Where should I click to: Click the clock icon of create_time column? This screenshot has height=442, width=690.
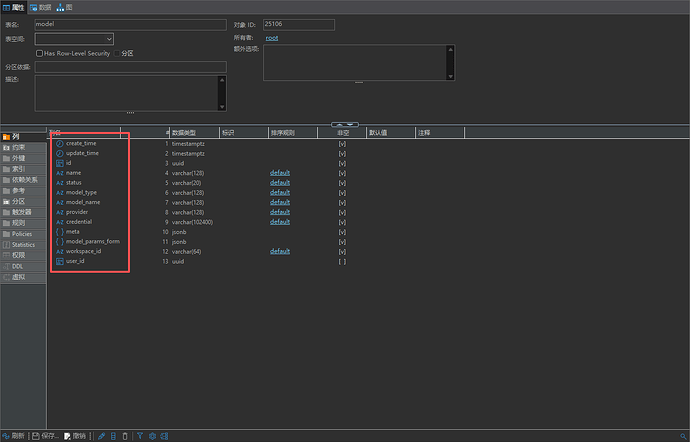[60, 144]
